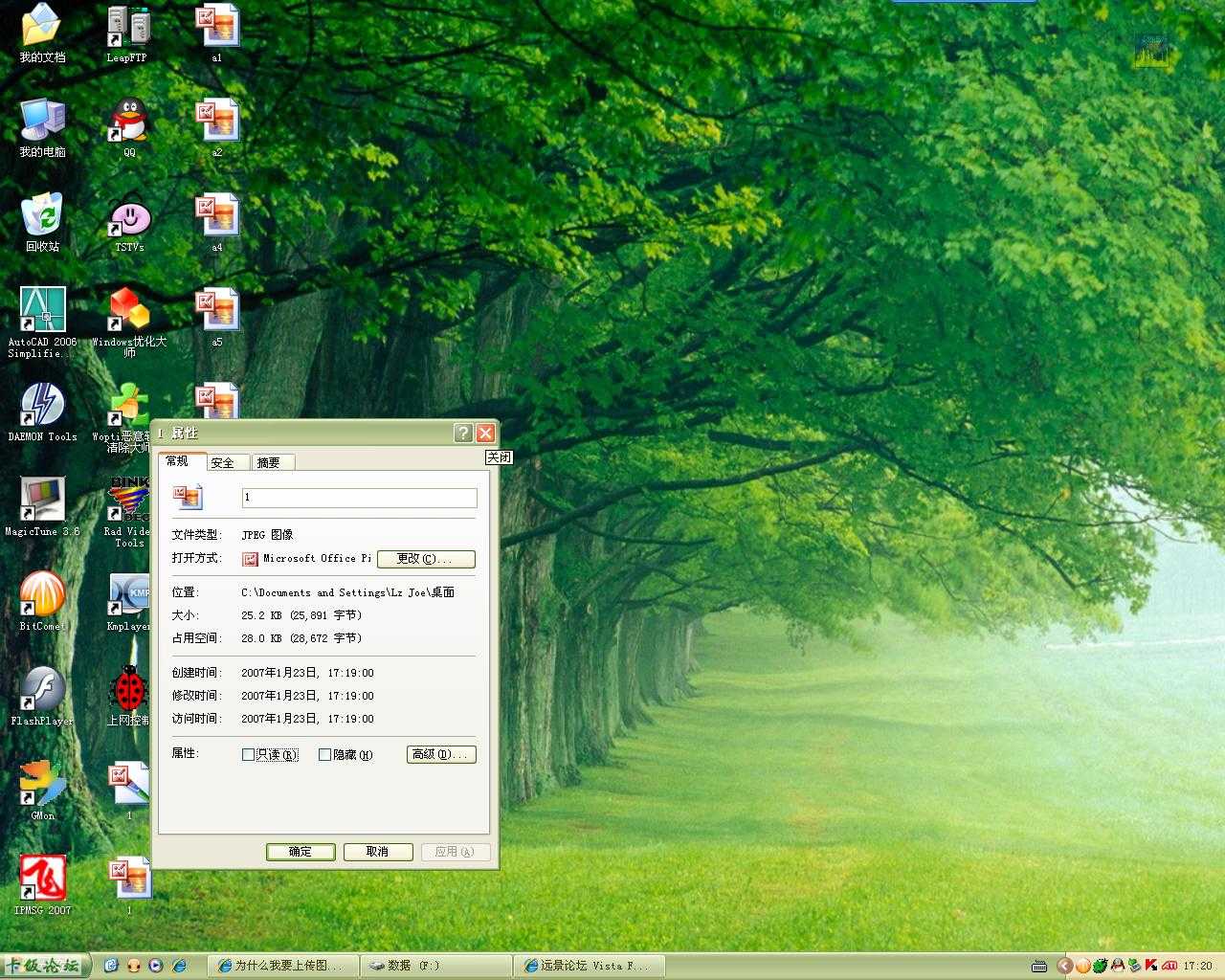Select the Kmplayer desktop shortcut

(x=128, y=601)
